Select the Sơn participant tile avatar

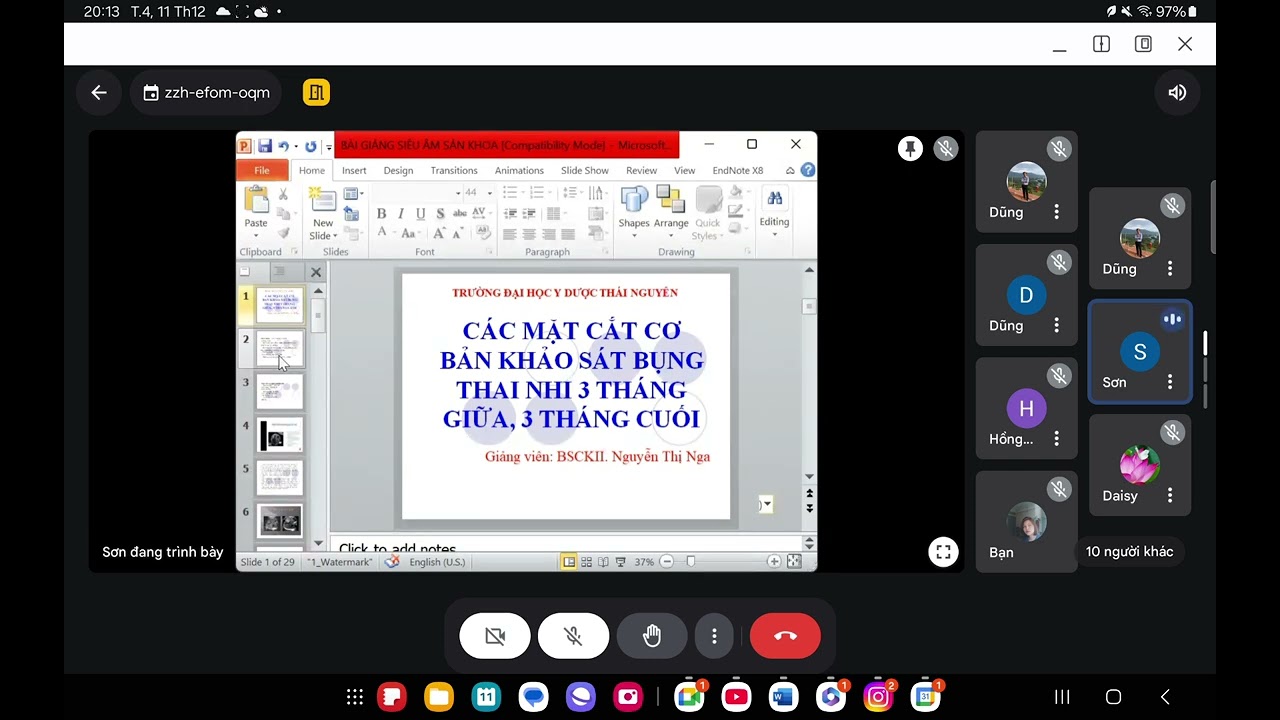[x=1140, y=352]
